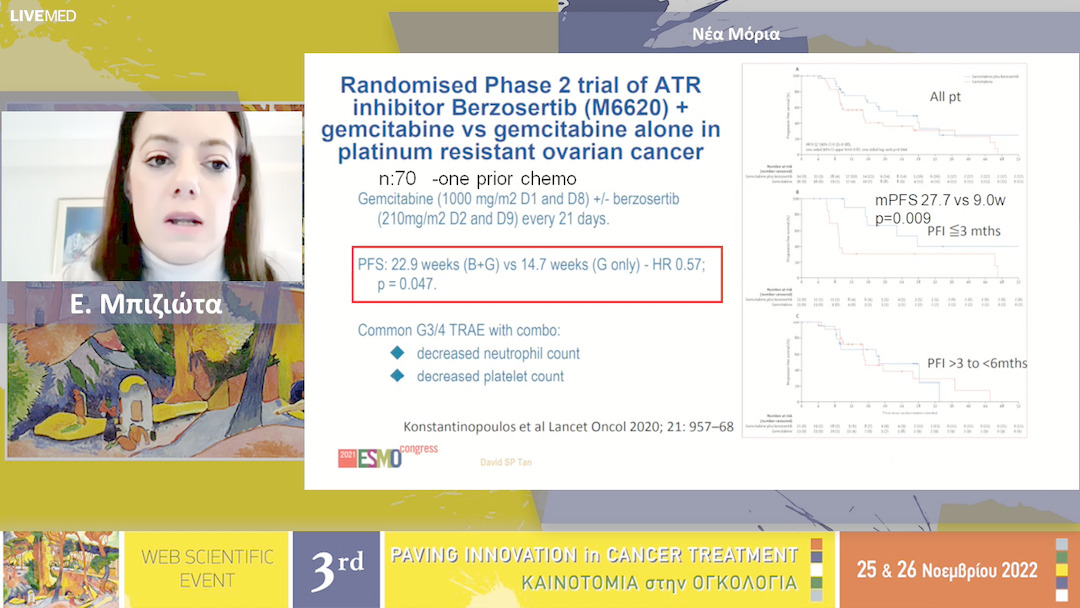Select the "3rd" badge in the banner

(337, 569)
